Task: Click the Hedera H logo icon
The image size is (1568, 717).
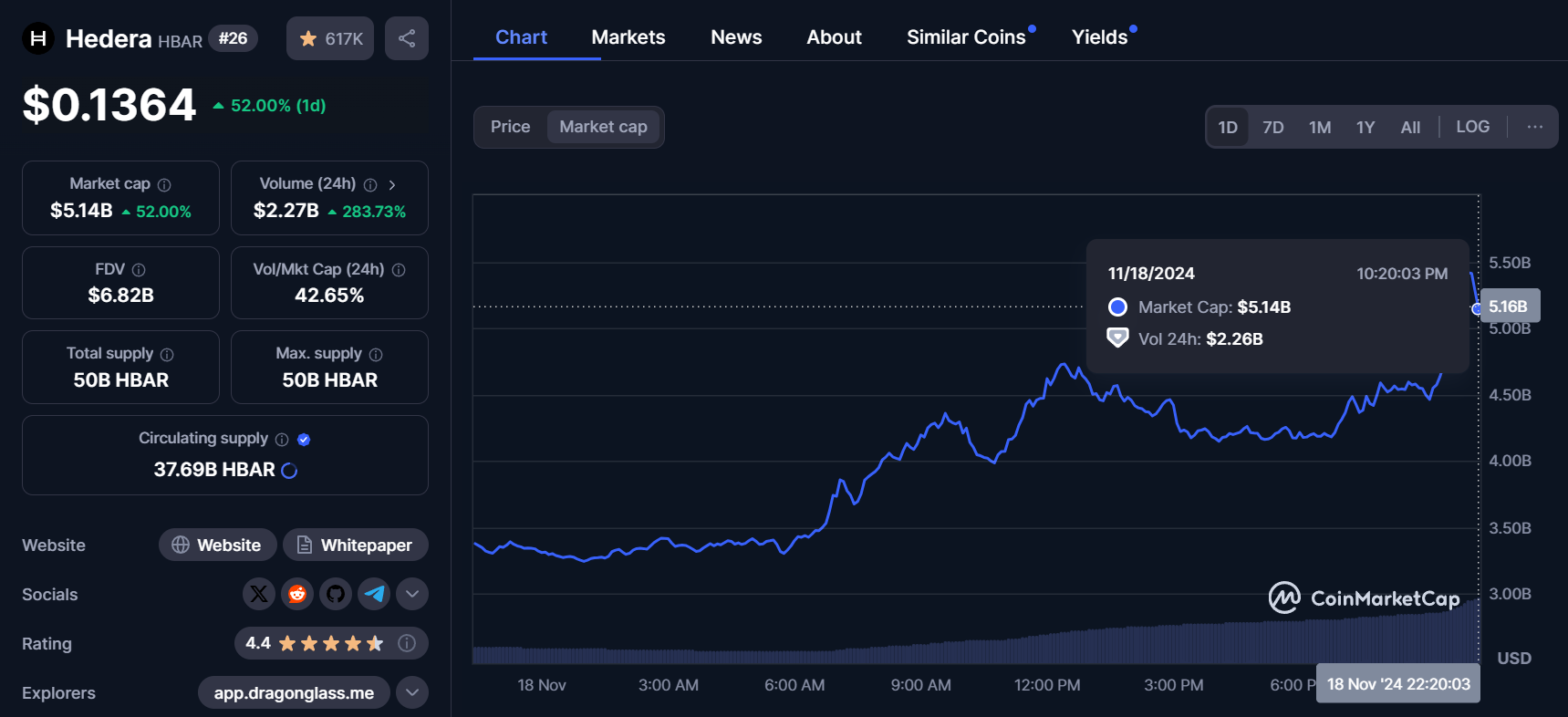Action: pyautogui.click(x=38, y=38)
